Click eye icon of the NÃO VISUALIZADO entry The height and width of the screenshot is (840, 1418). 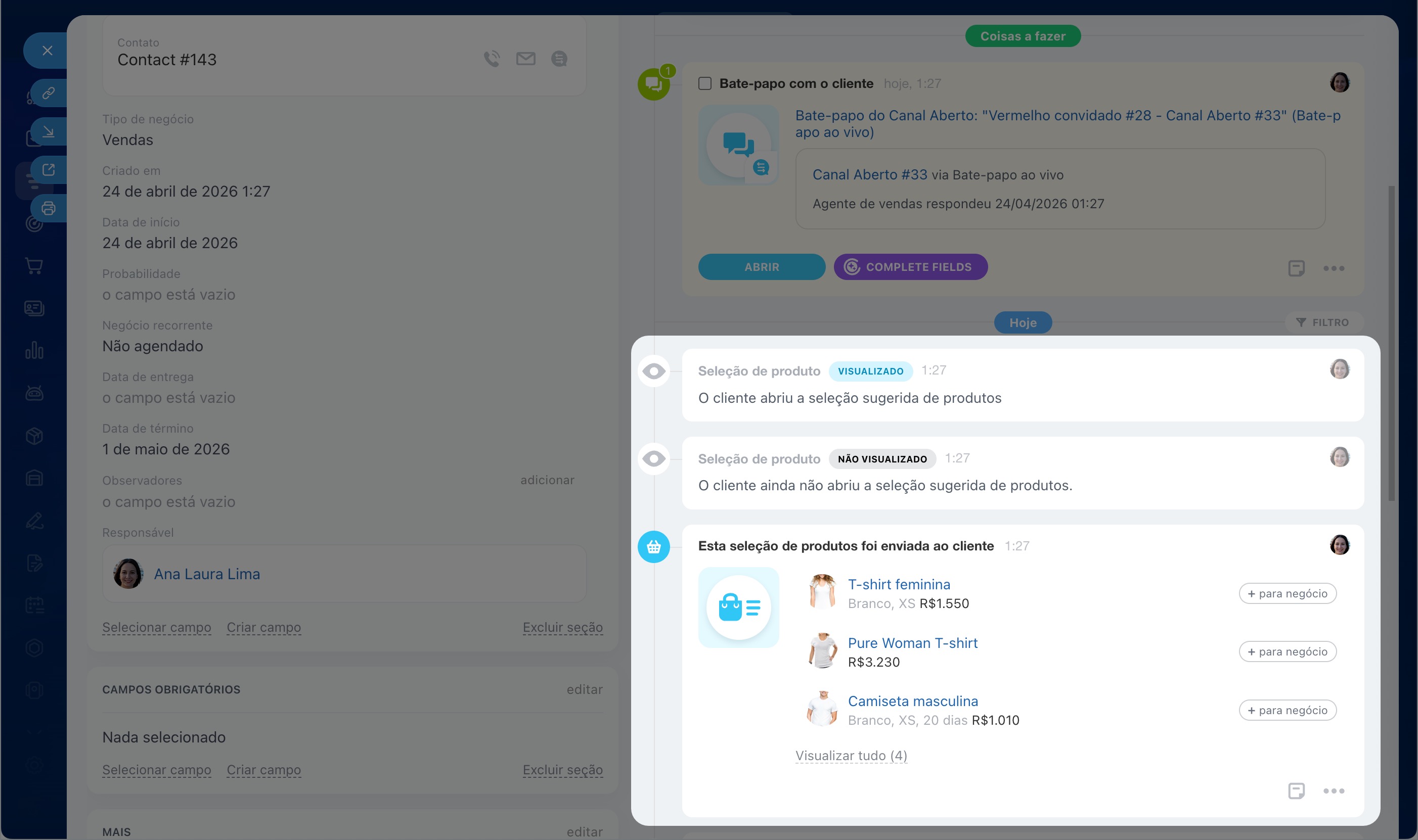(653, 458)
